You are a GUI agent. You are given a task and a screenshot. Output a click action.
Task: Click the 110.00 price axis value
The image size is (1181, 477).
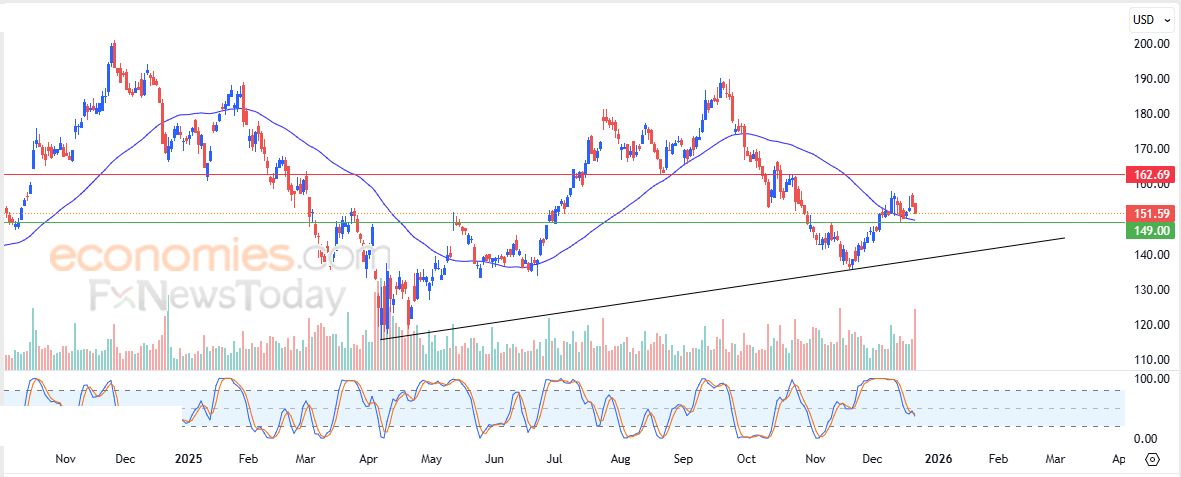[1152, 359]
